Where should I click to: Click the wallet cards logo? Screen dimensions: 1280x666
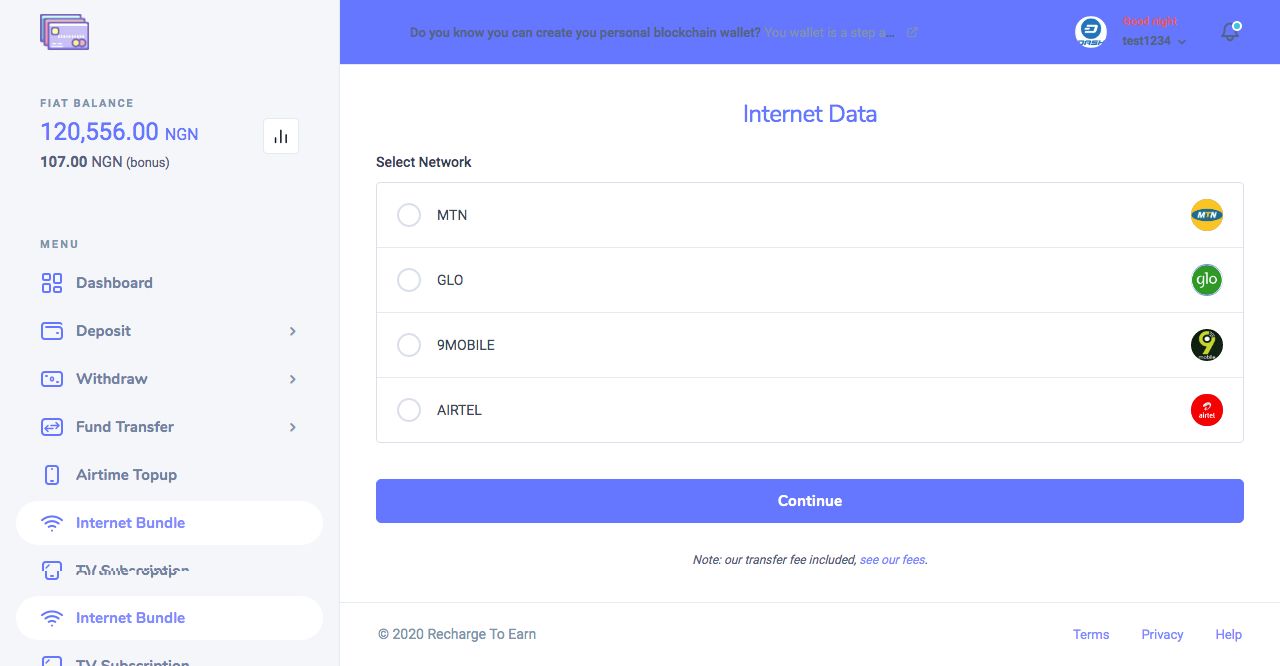[65, 32]
